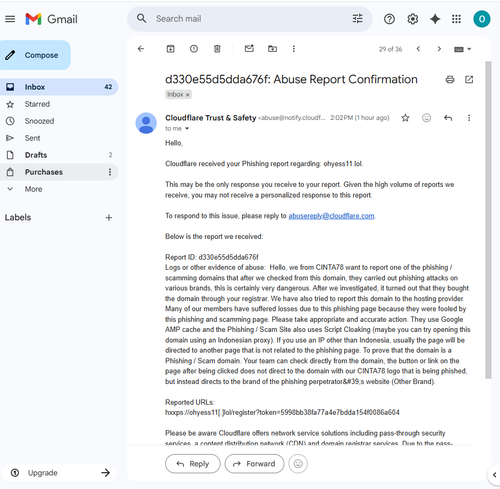The image size is (500, 489).
Task: Click the bottom Reply button
Action: coord(193,464)
